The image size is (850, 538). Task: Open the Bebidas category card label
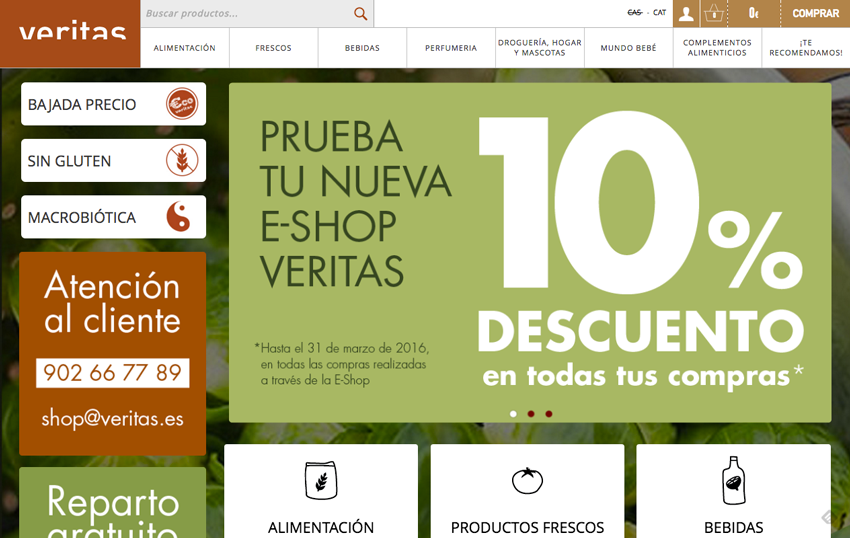click(733, 527)
